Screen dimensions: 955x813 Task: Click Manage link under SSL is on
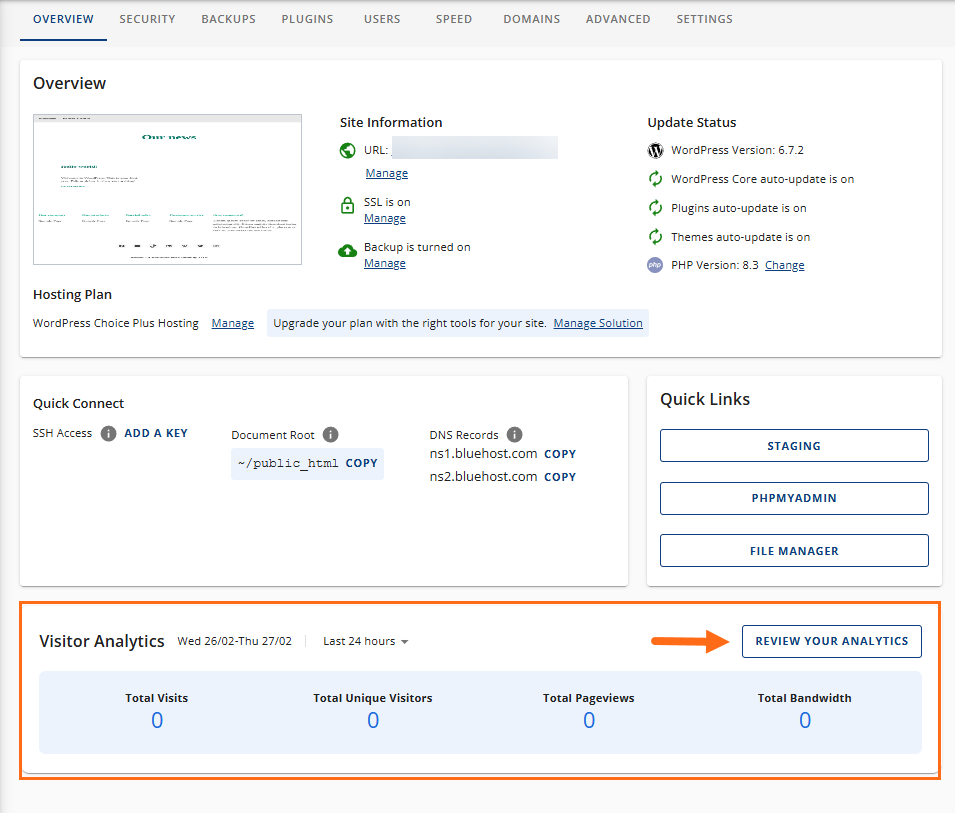tap(385, 218)
